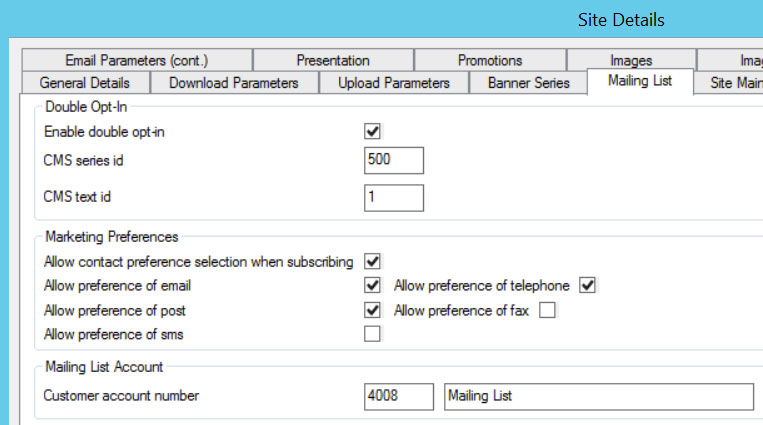
Task: Click the Customer account number field
Action: pos(399,396)
